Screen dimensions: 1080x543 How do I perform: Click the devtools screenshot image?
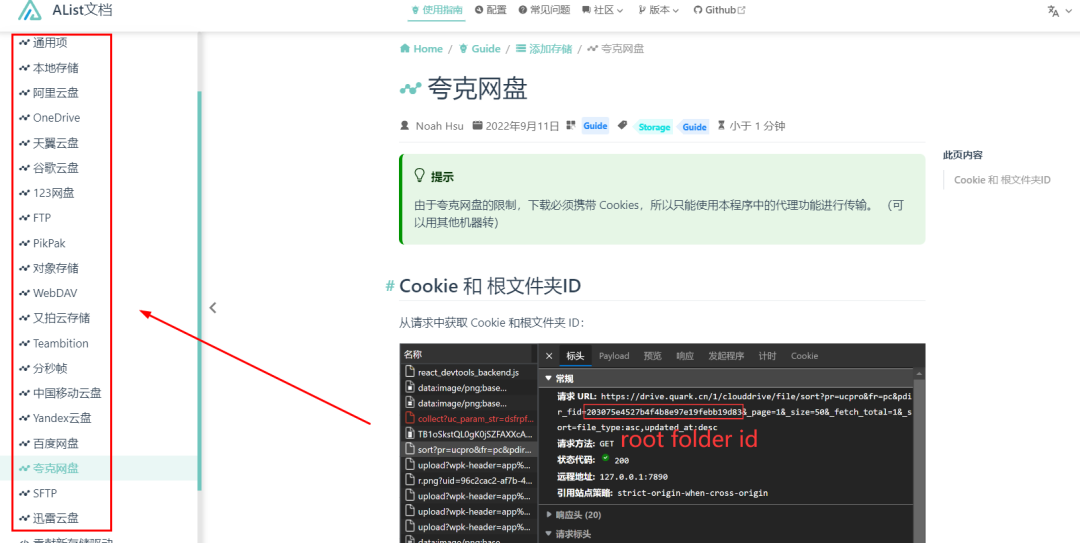(661, 442)
